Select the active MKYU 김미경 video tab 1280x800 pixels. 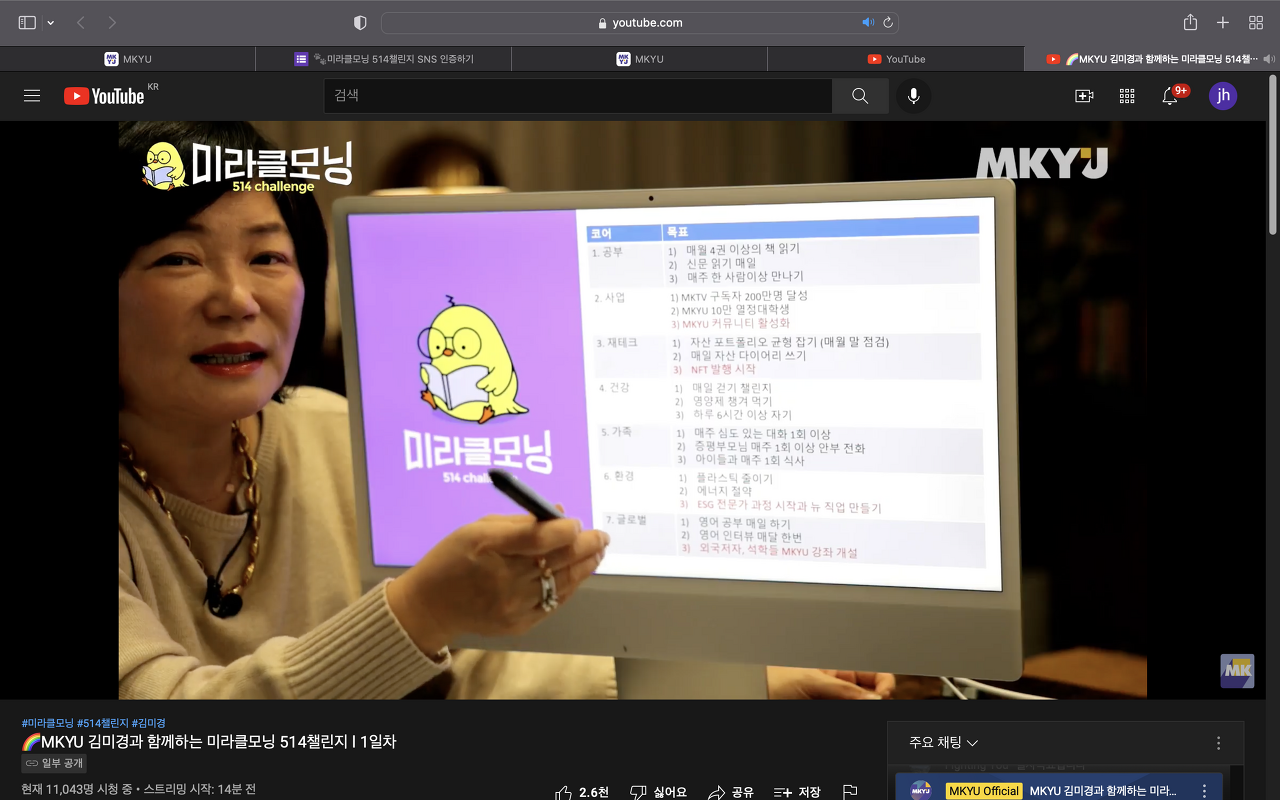1152,59
